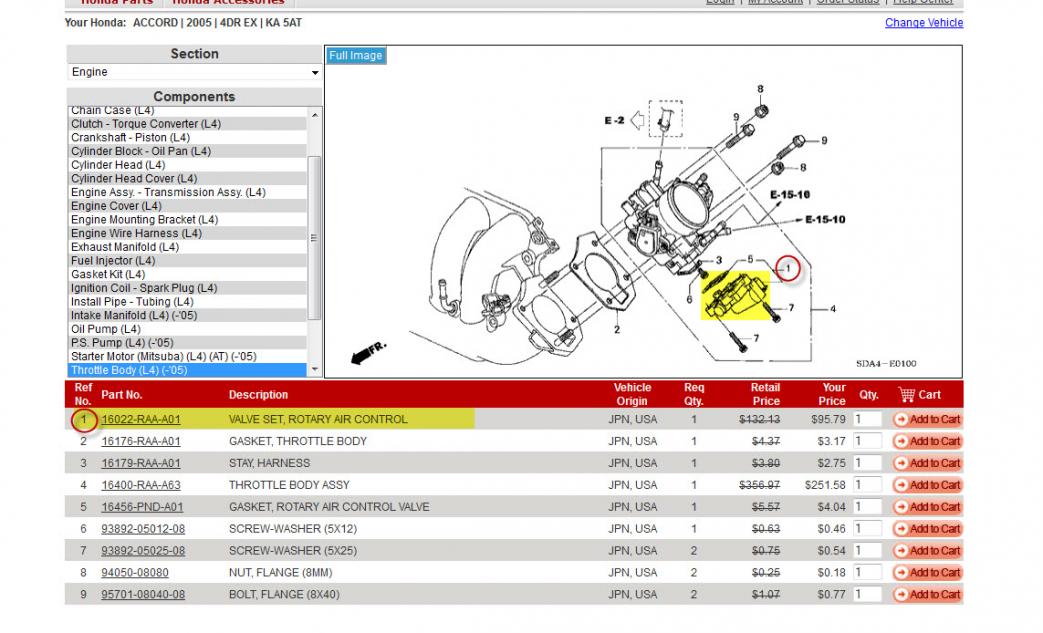Open the Section dropdown showing Engine
This screenshot has width=1043, height=633.
pyautogui.click(x=194, y=73)
